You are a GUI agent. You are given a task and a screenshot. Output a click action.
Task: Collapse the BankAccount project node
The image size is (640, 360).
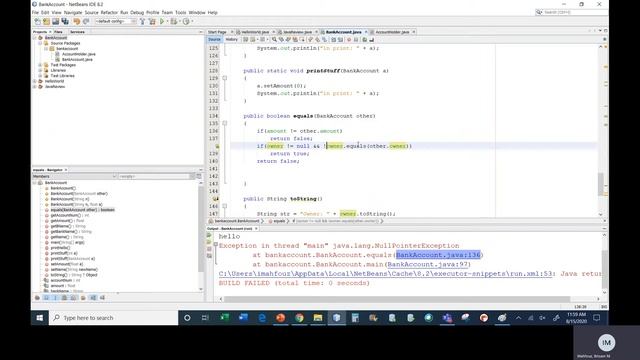pos(35,38)
